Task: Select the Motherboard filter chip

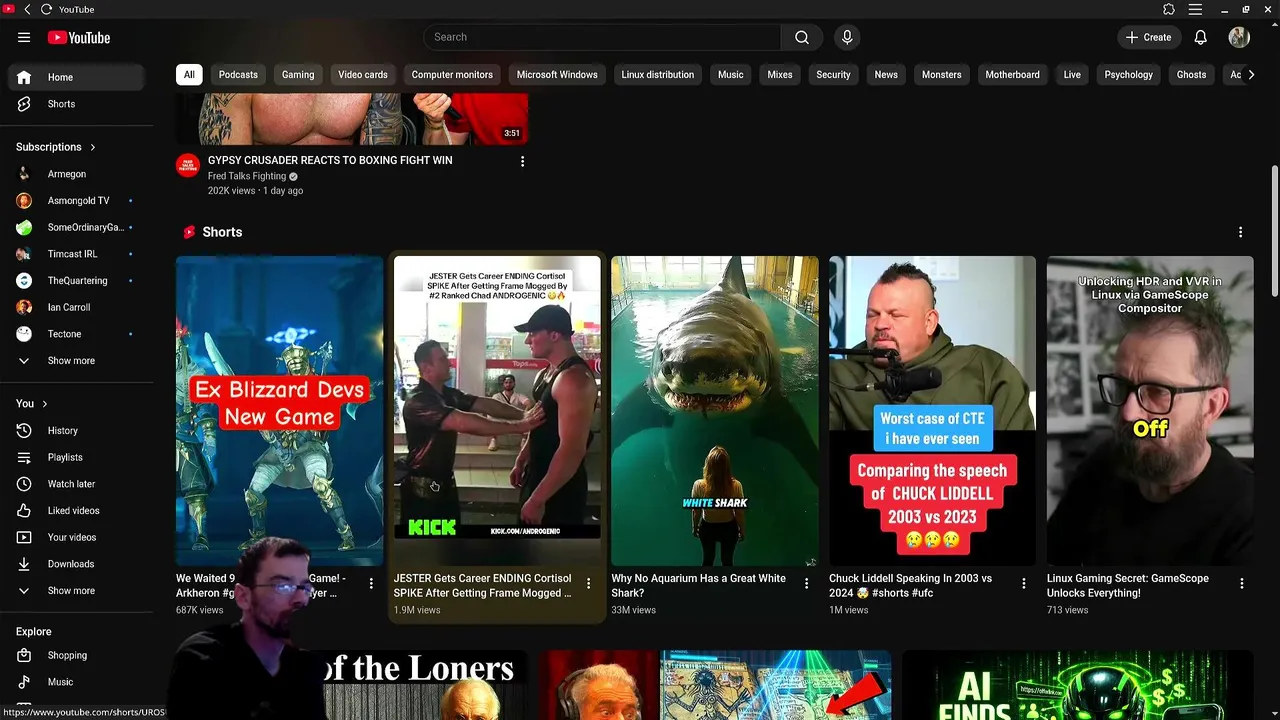Action: coord(1012,75)
